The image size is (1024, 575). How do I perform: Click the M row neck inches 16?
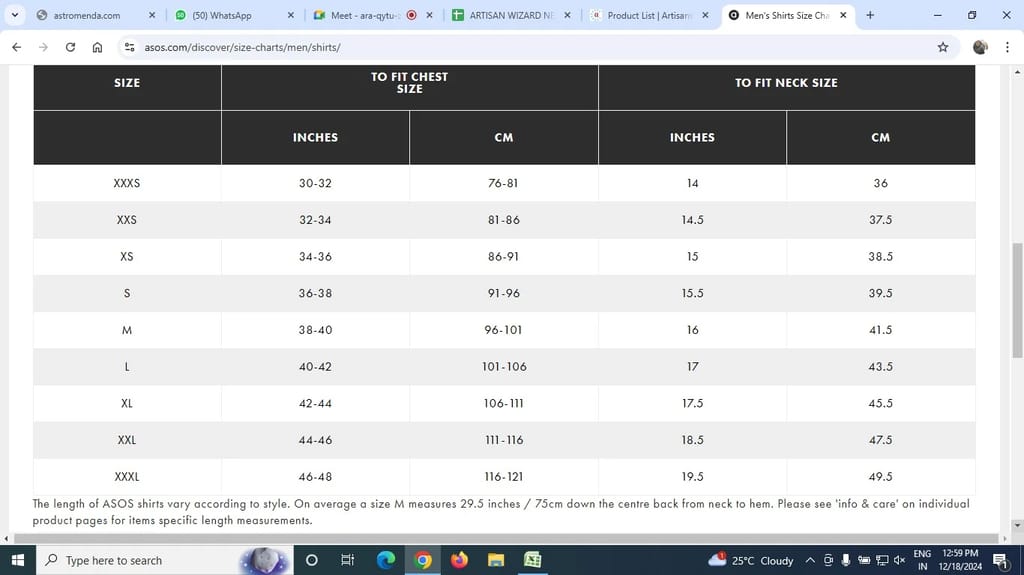point(692,329)
